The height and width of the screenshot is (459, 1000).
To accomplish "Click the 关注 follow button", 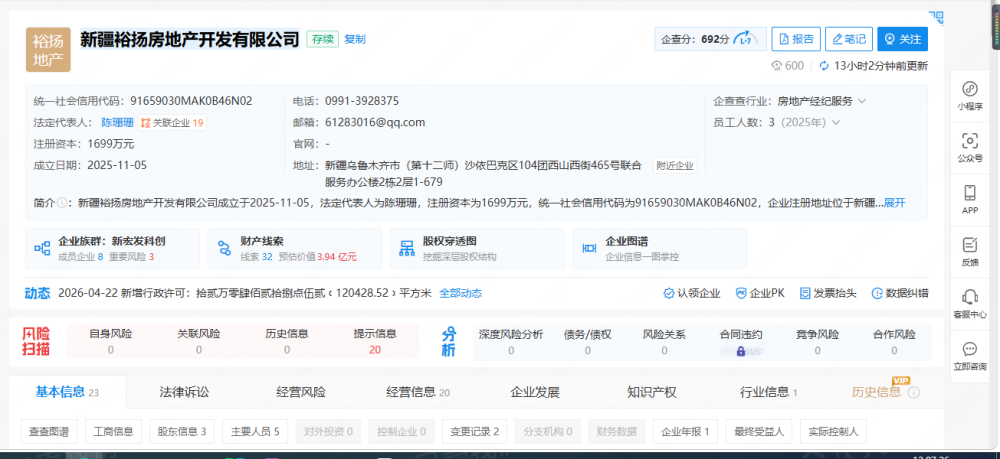I will 902,39.
